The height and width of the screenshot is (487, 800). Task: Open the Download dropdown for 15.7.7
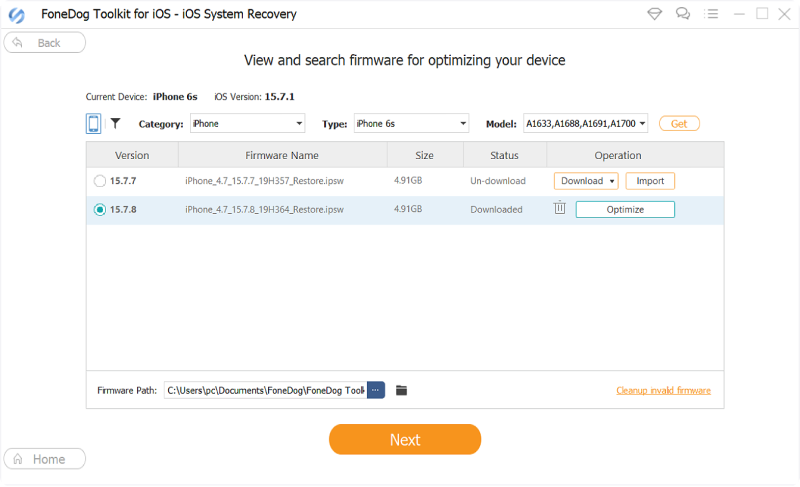click(586, 181)
